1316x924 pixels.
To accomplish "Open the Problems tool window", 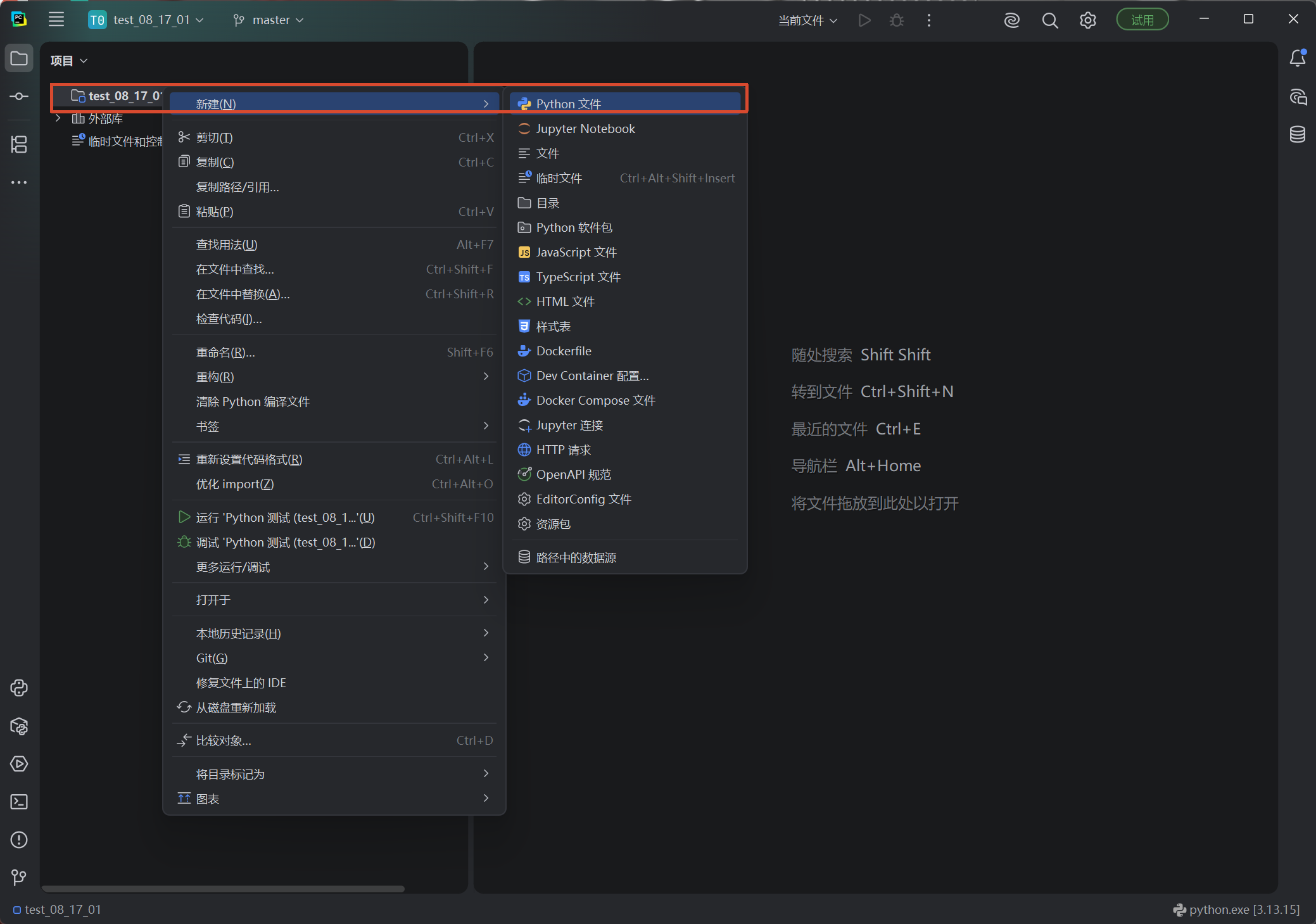I will click(x=19, y=840).
